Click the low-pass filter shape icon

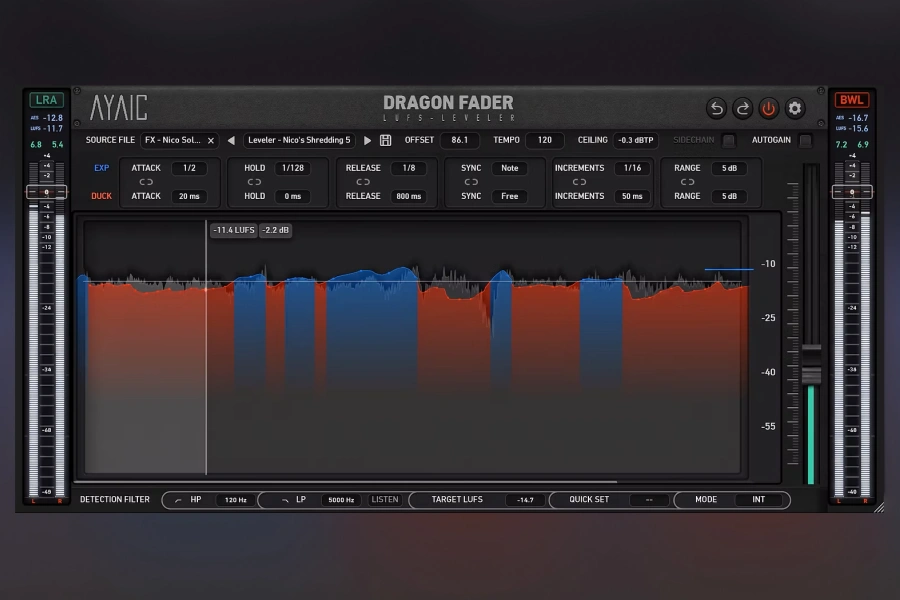(x=285, y=500)
